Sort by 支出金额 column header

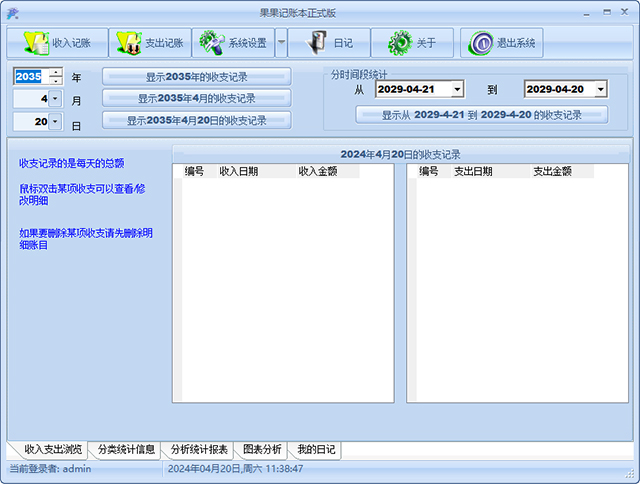[562, 171]
